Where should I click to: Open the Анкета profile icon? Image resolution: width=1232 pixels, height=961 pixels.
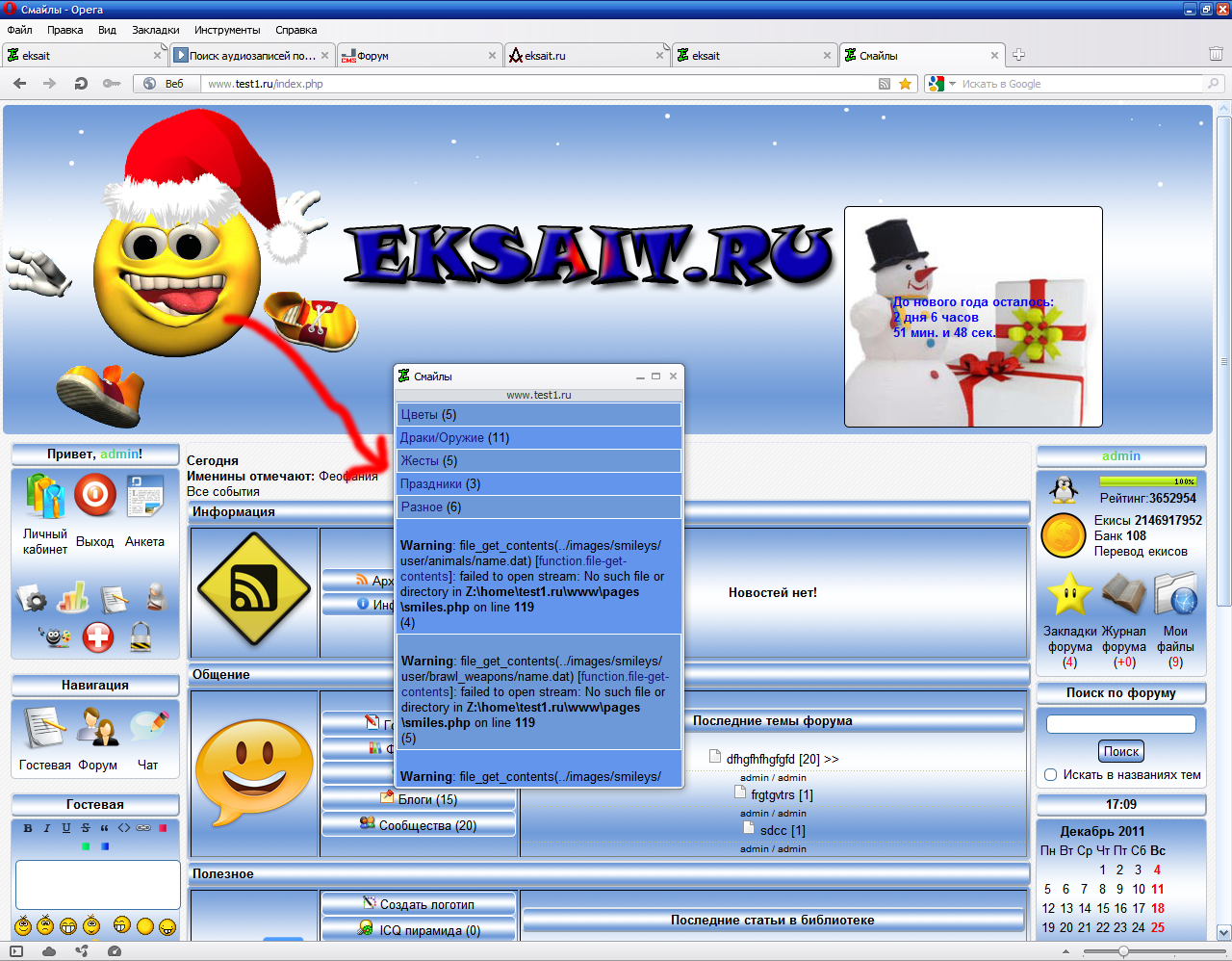pyautogui.click(x=144, y=497)
